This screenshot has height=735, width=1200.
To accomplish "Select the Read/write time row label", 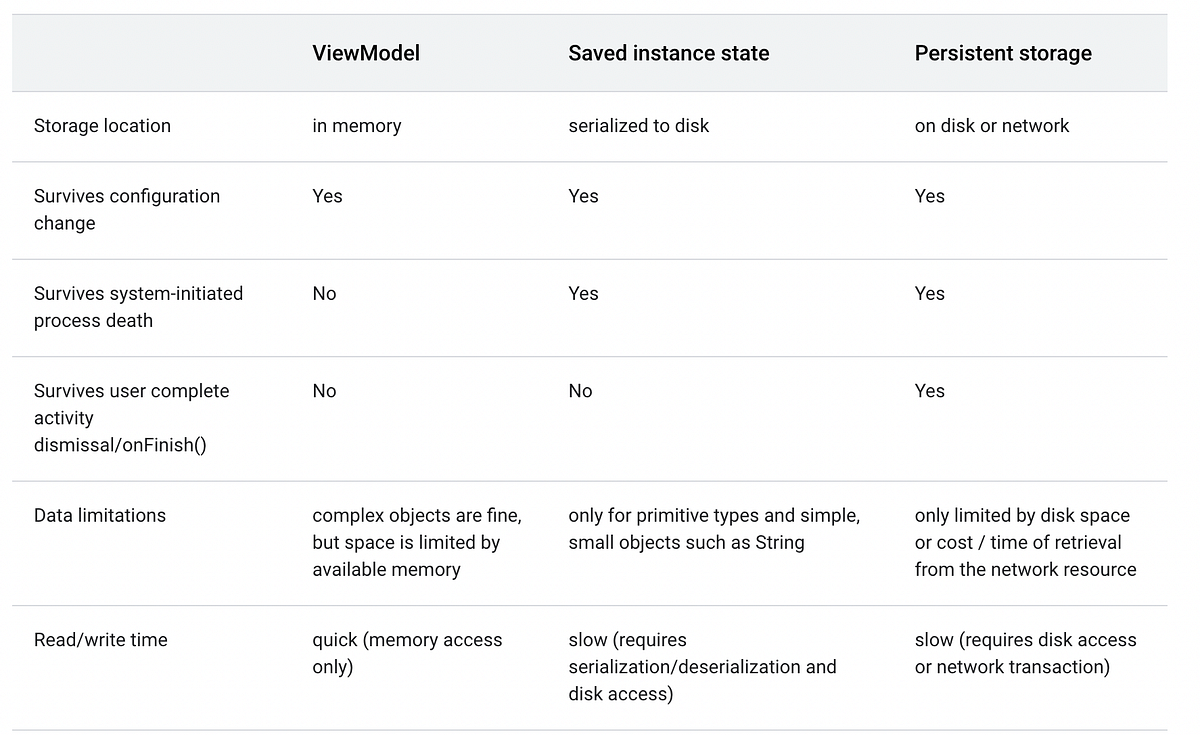I will pyautogui.click(x=101, y=640).
